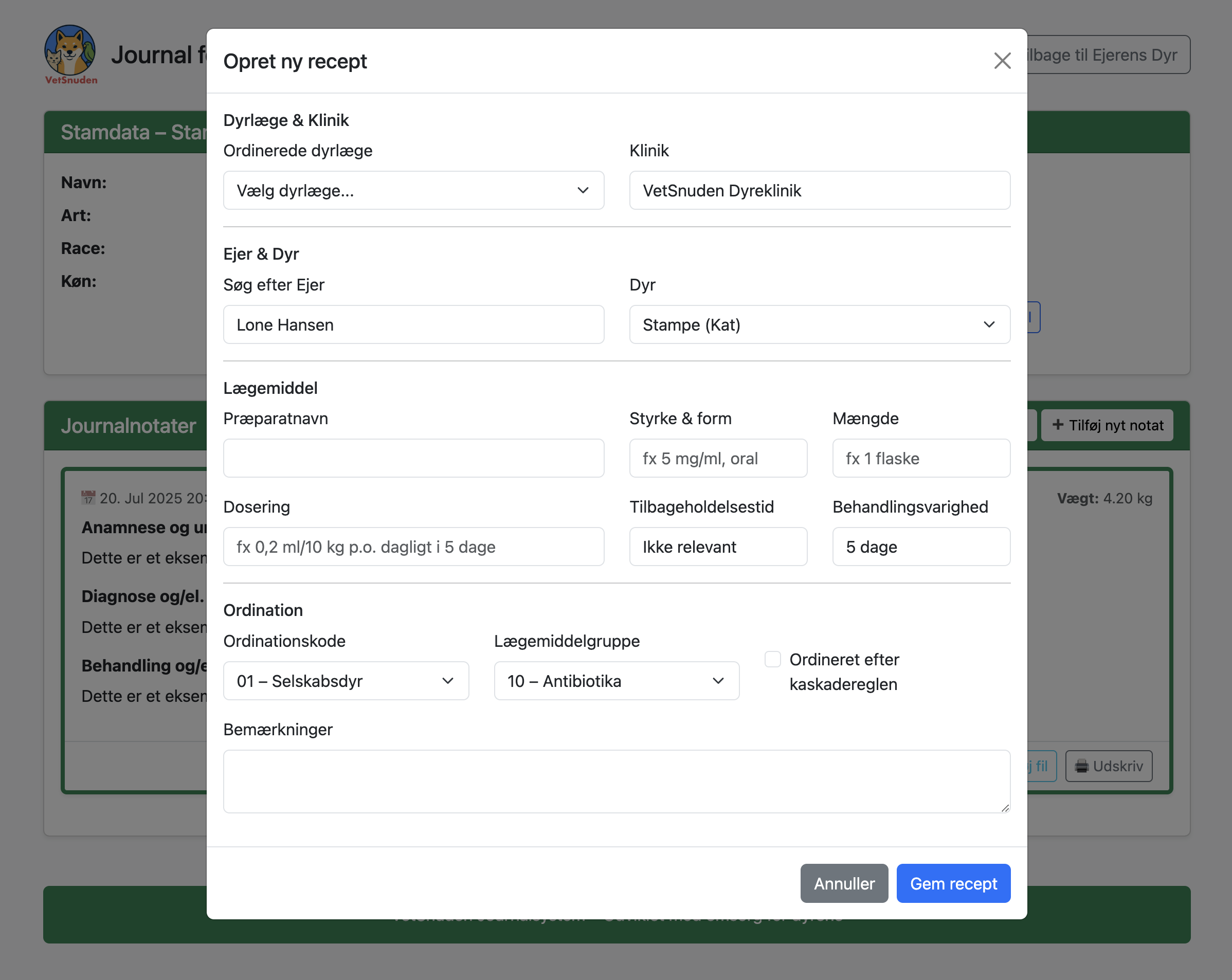Click the Præparatnavn input field
Screen dimensions: 1232x980
[413, 458]
